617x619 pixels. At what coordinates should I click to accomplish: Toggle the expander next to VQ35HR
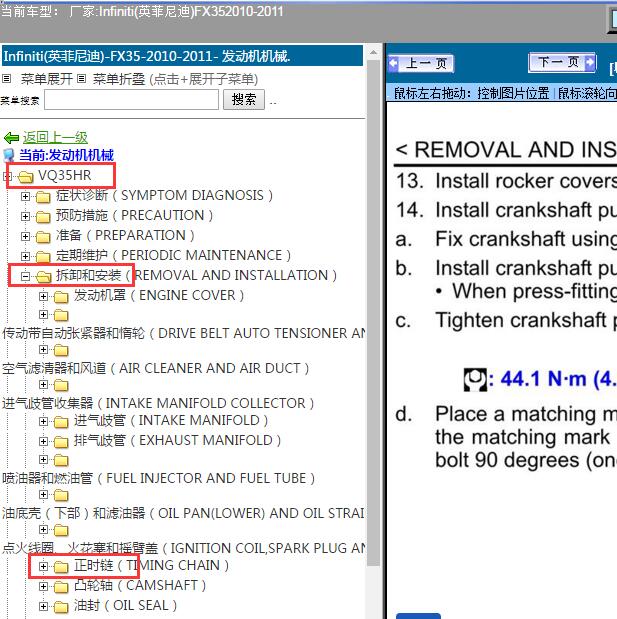(x=6, y=176)
